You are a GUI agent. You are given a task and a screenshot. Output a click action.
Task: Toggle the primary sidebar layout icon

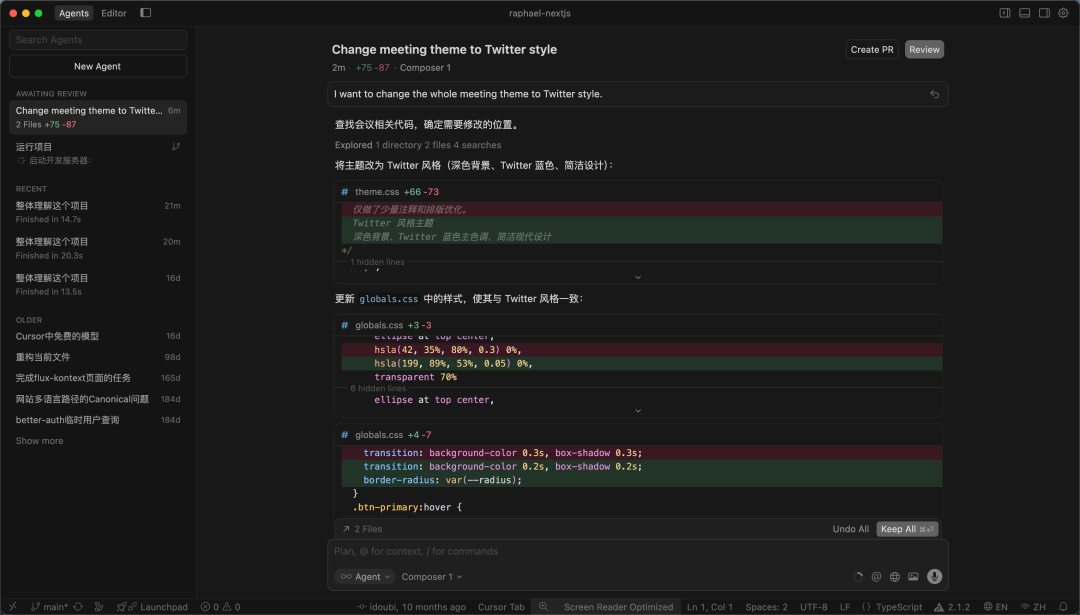click(1005, 12)
